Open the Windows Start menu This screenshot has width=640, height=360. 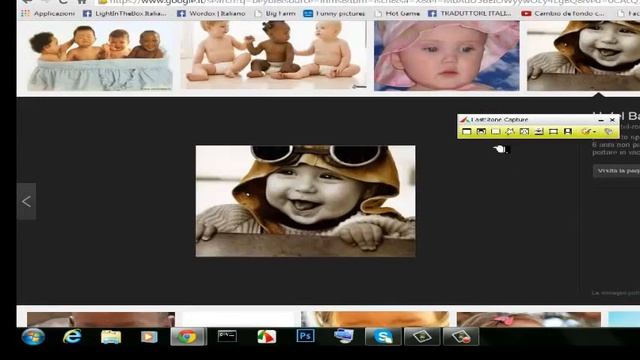click(33, 337)
